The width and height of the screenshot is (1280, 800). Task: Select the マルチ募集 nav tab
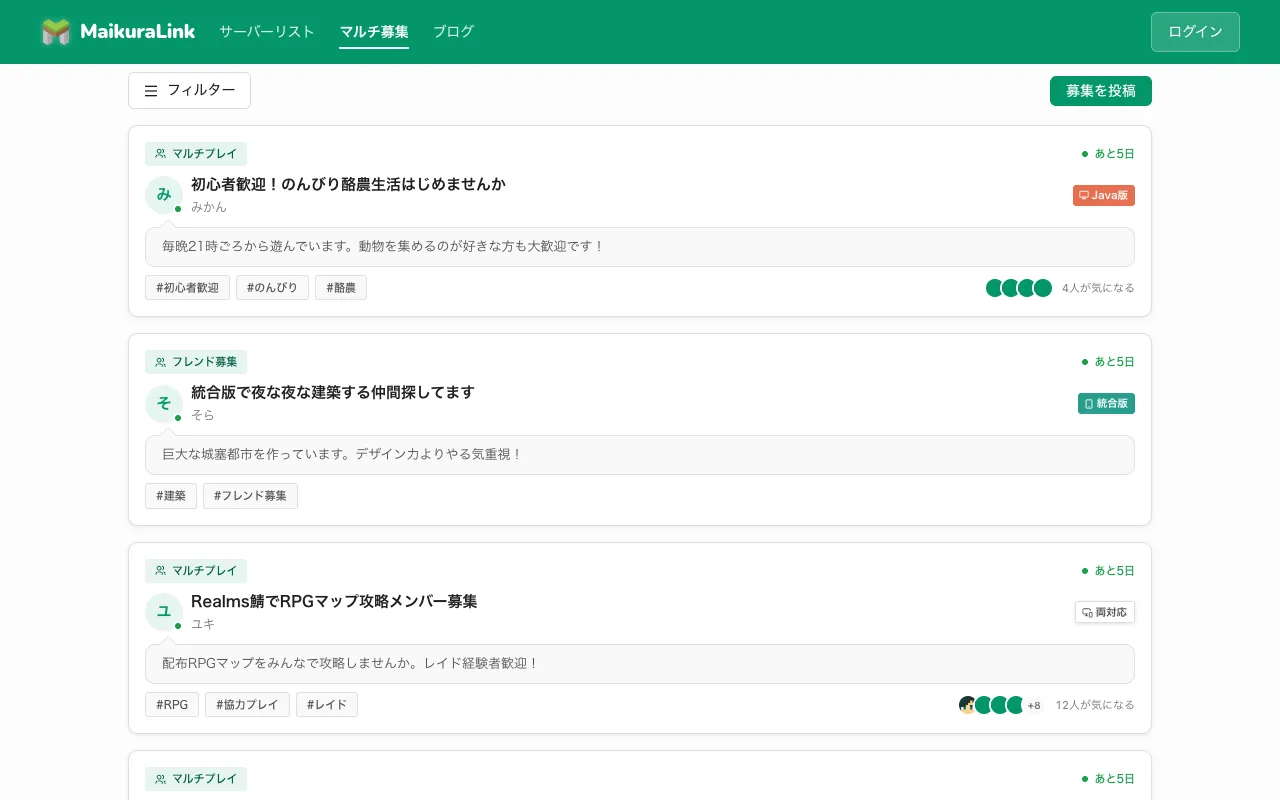point(374,32)
